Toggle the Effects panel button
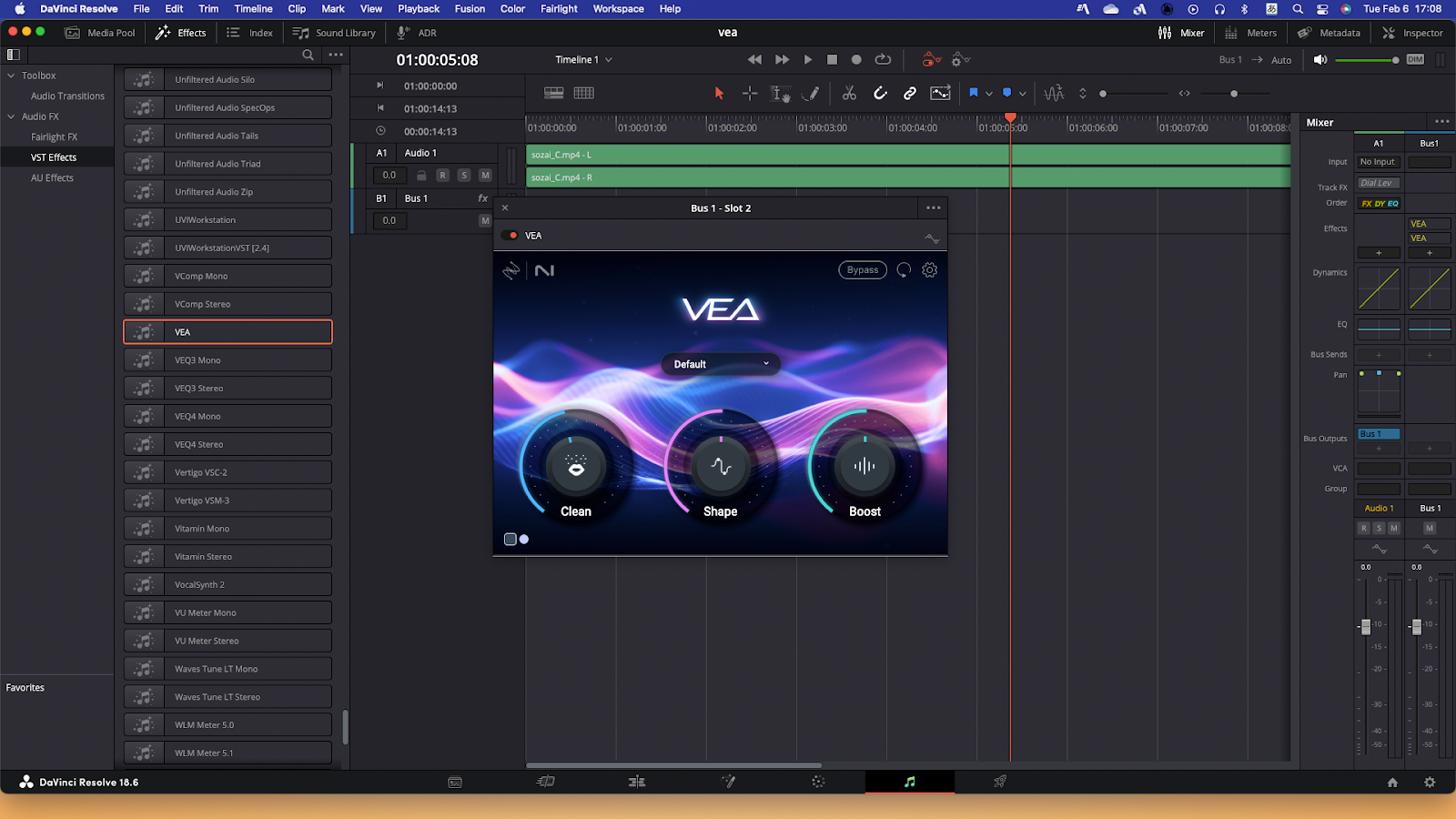The image size is (1456, 819). point(181,33)
